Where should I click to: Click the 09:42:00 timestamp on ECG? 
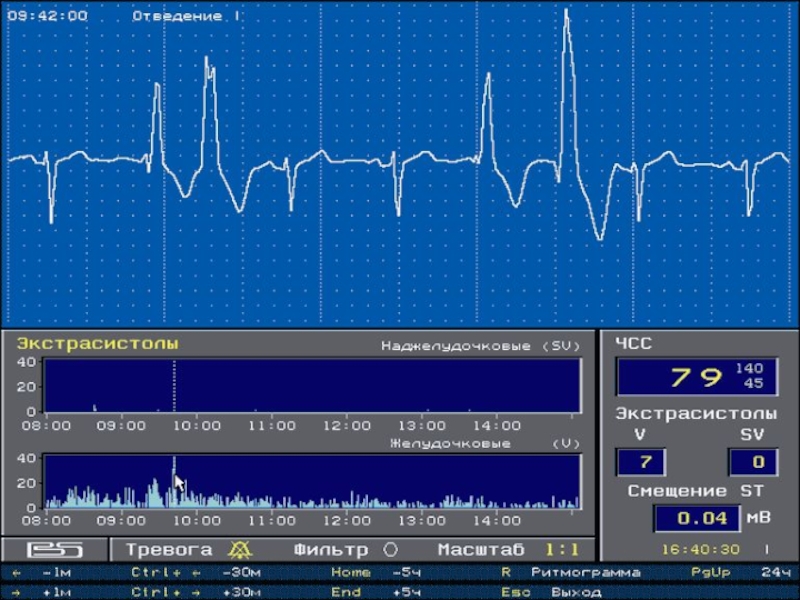(x=47, y=16)
